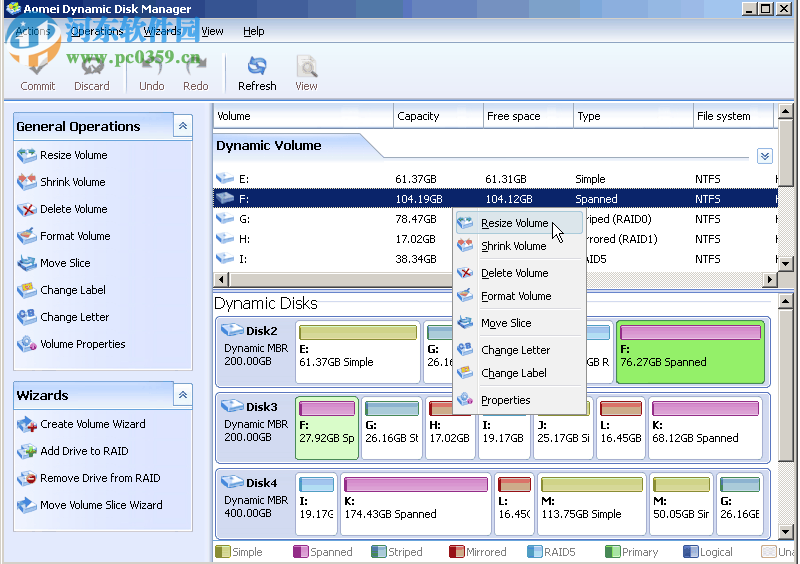Select M: 113.75GB Simple partition on Disk4
This screenshot has height=564, width=800.
[x=591, y=504]
